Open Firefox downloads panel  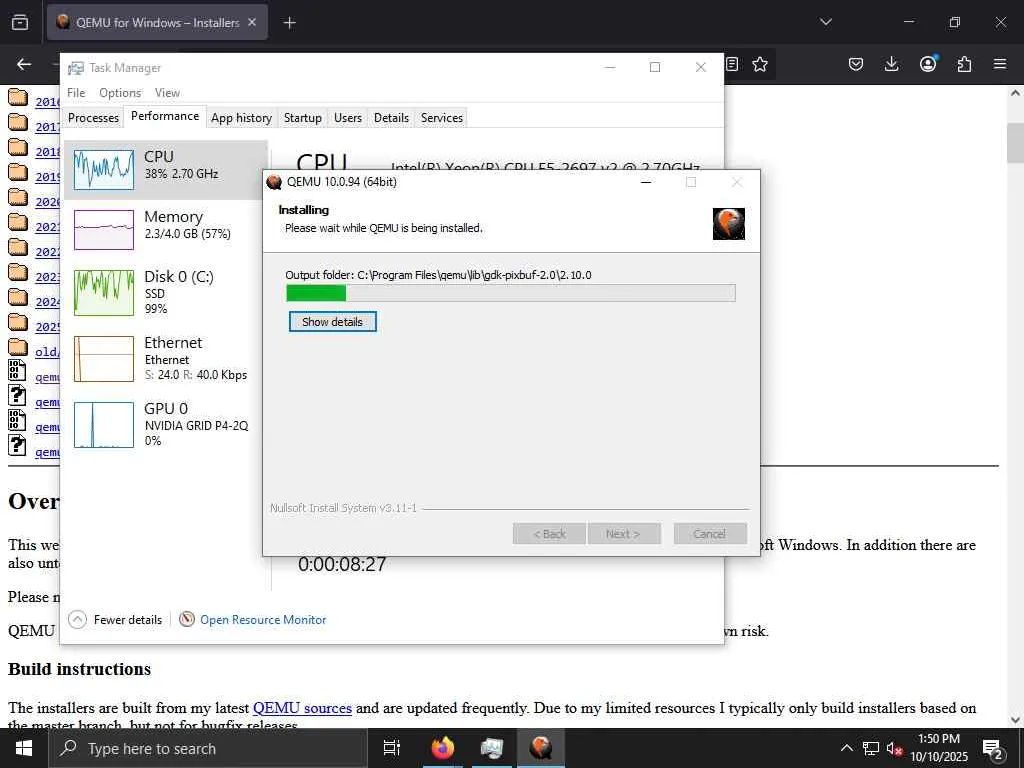click(891, 64)
